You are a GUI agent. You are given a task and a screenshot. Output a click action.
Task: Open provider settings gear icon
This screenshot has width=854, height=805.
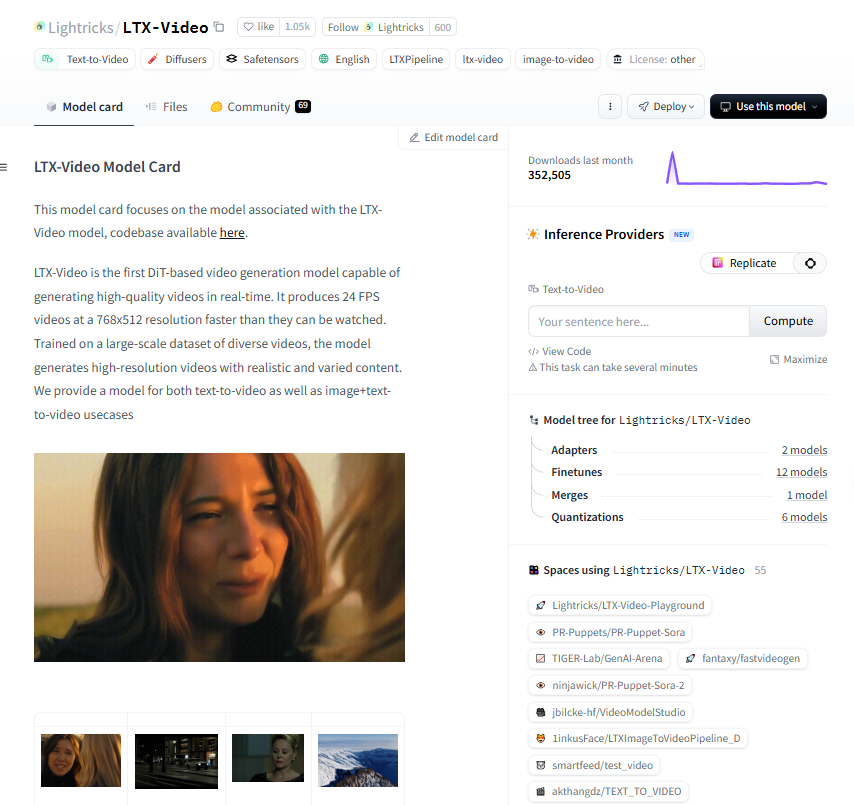point(810,263)
